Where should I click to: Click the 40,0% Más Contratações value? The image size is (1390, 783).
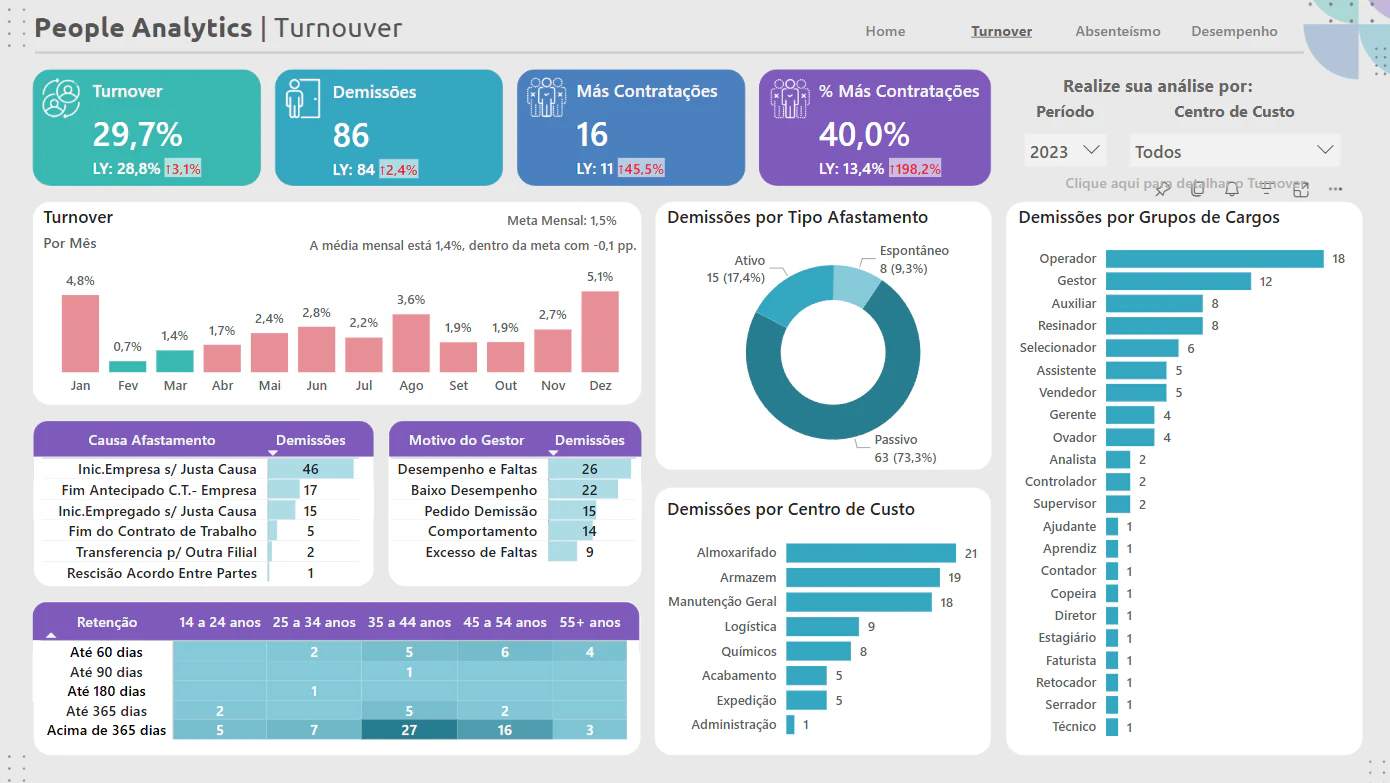click(864, 134)
